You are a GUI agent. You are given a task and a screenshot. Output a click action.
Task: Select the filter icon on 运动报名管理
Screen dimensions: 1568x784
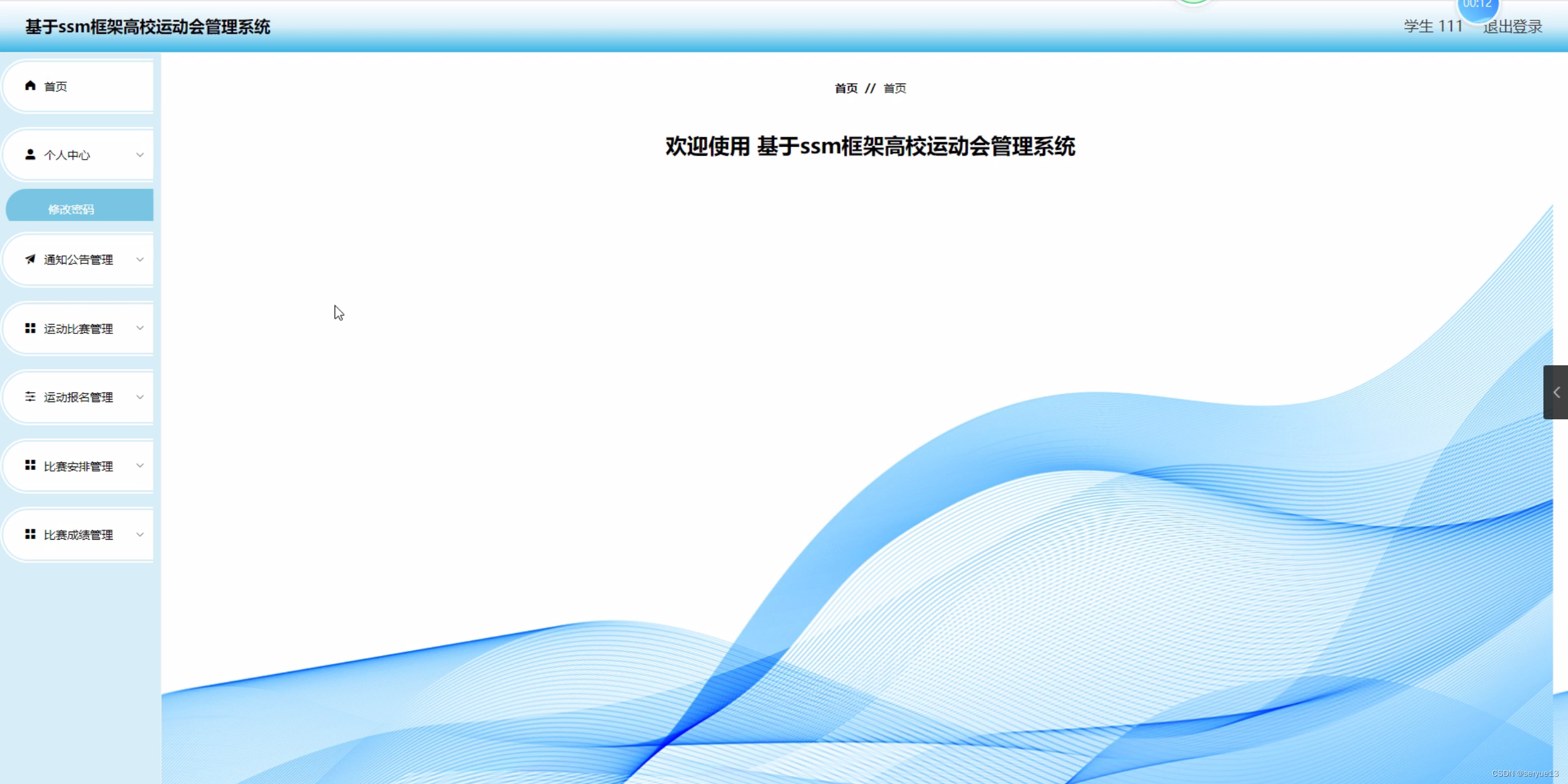click(x=29, y=397)
